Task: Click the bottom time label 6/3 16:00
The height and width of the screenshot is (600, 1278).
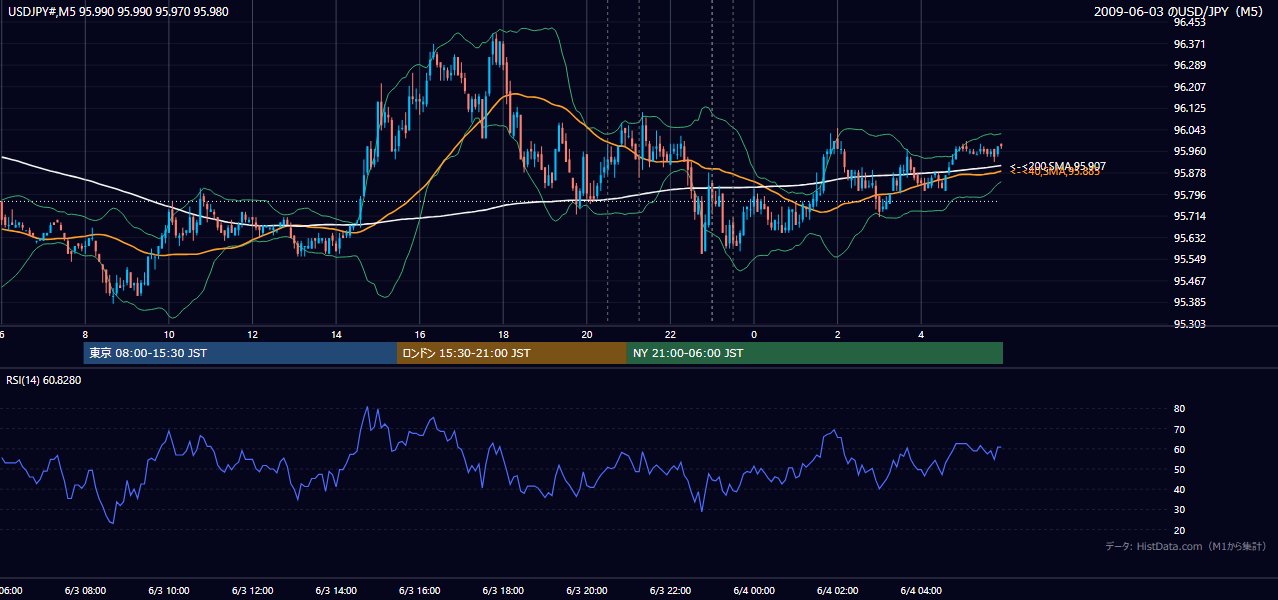Action: click(420, 591)
